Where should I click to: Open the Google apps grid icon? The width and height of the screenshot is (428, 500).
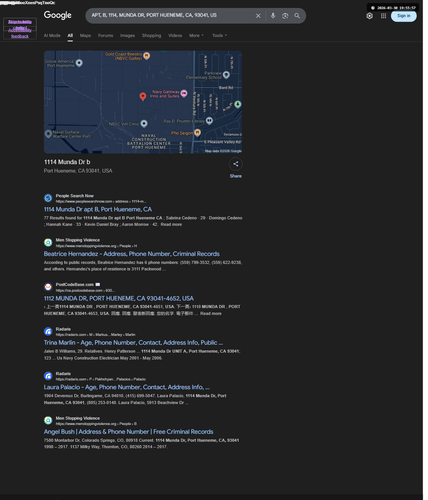(383, 16)
